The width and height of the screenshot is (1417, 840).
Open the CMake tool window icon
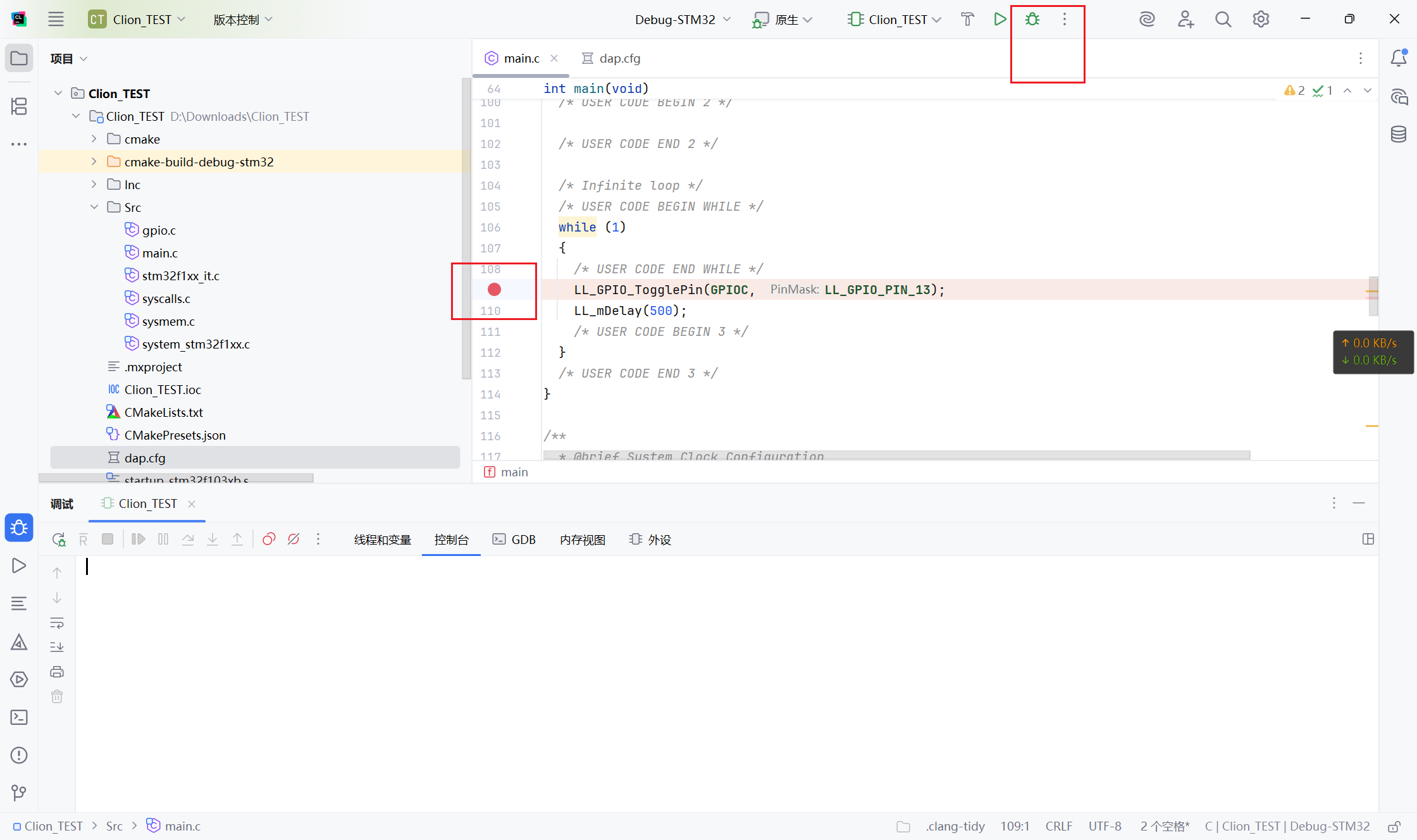pyautogui.click(x=19, y=643)
